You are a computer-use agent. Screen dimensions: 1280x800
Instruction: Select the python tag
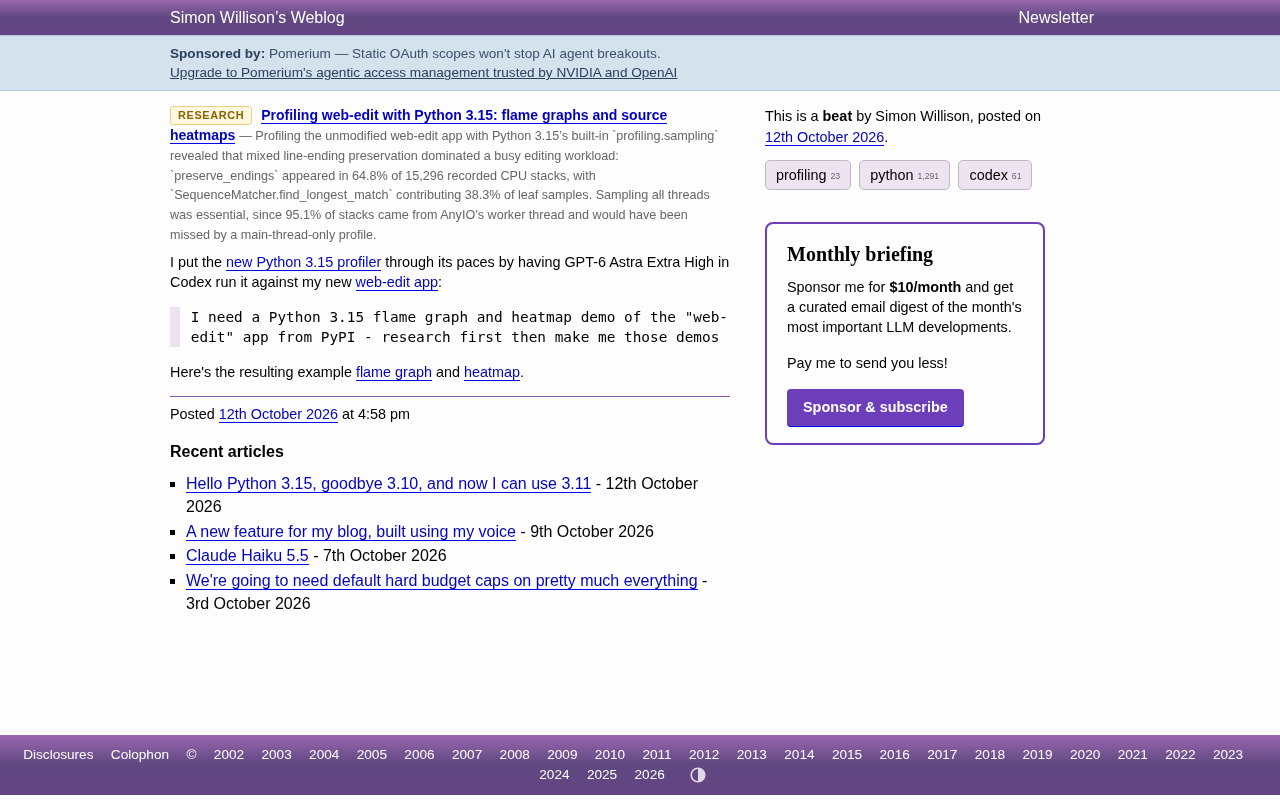pyautogui.click(x=904, y=175)
